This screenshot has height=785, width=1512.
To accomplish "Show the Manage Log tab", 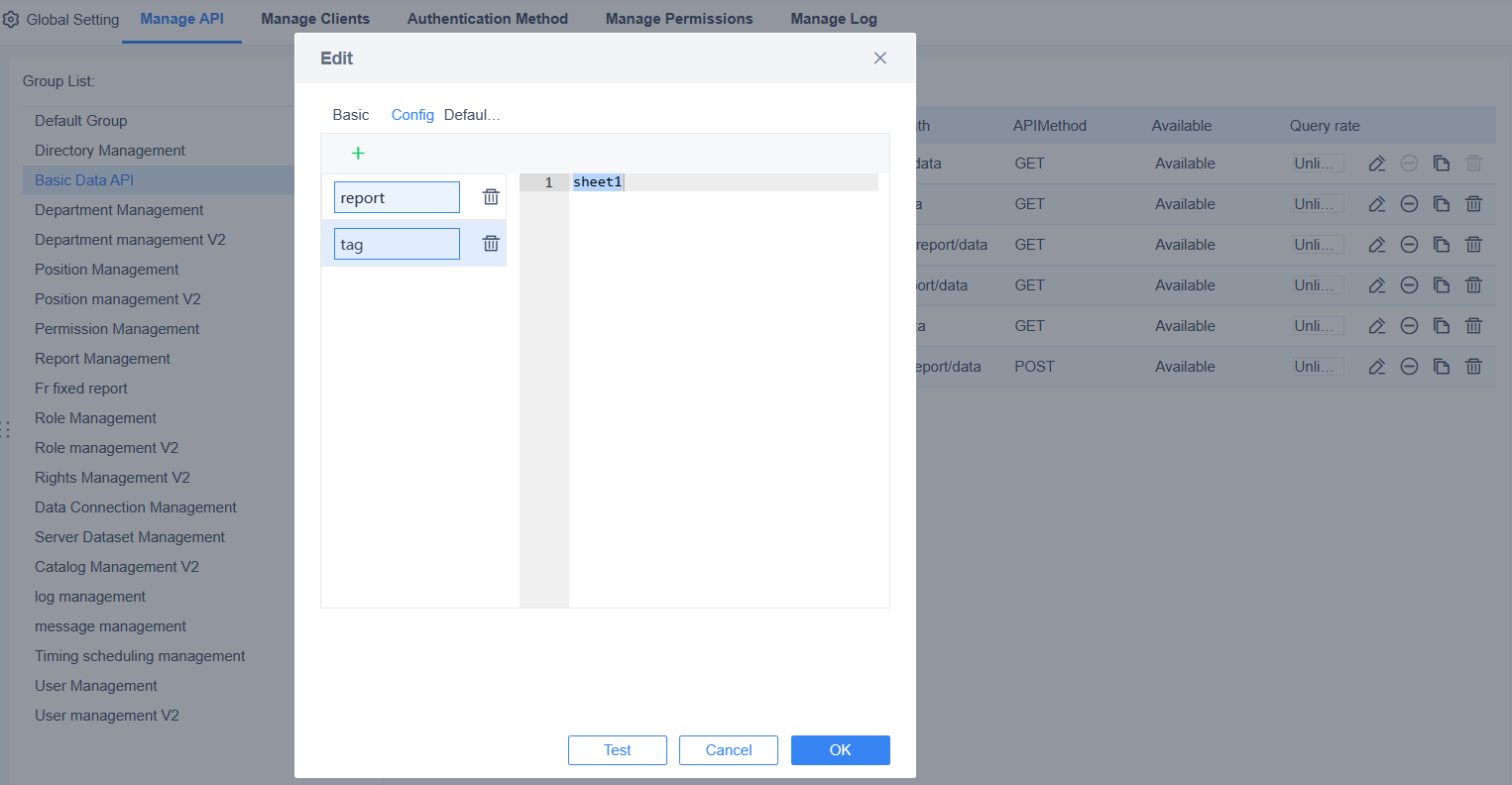I will (834, 19).
